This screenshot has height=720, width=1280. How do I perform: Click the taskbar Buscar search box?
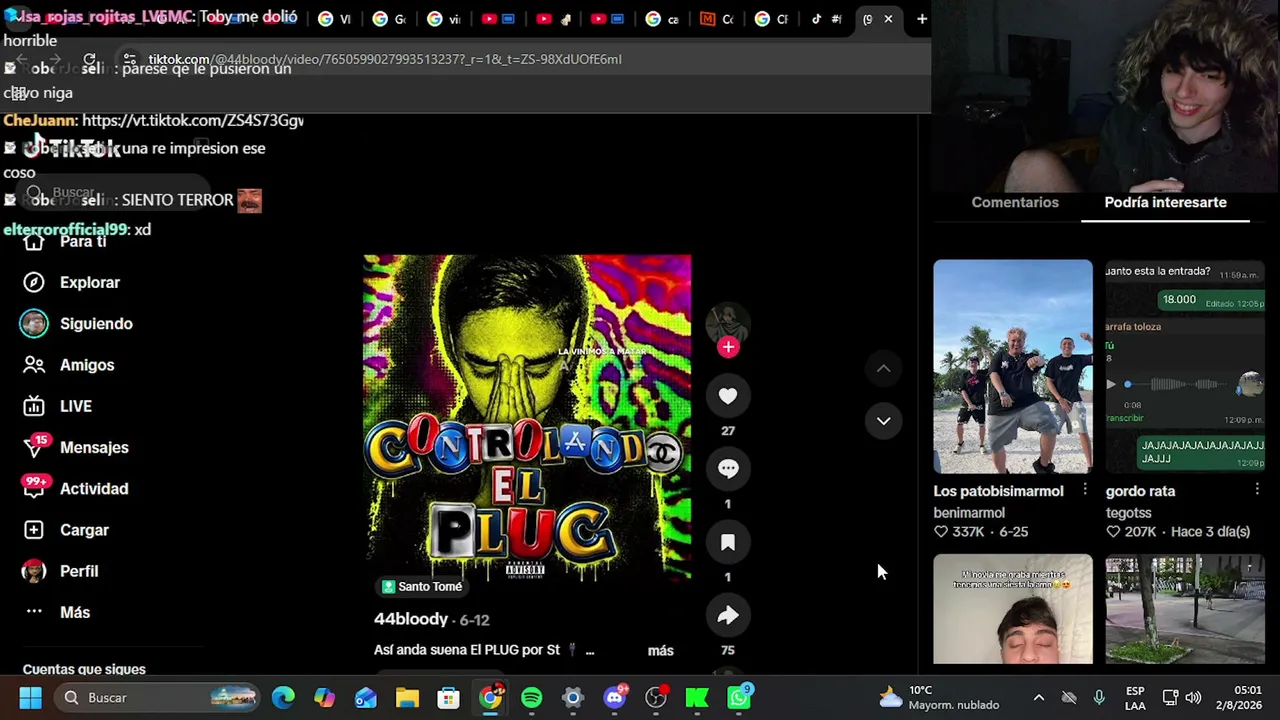coord(158,698)
